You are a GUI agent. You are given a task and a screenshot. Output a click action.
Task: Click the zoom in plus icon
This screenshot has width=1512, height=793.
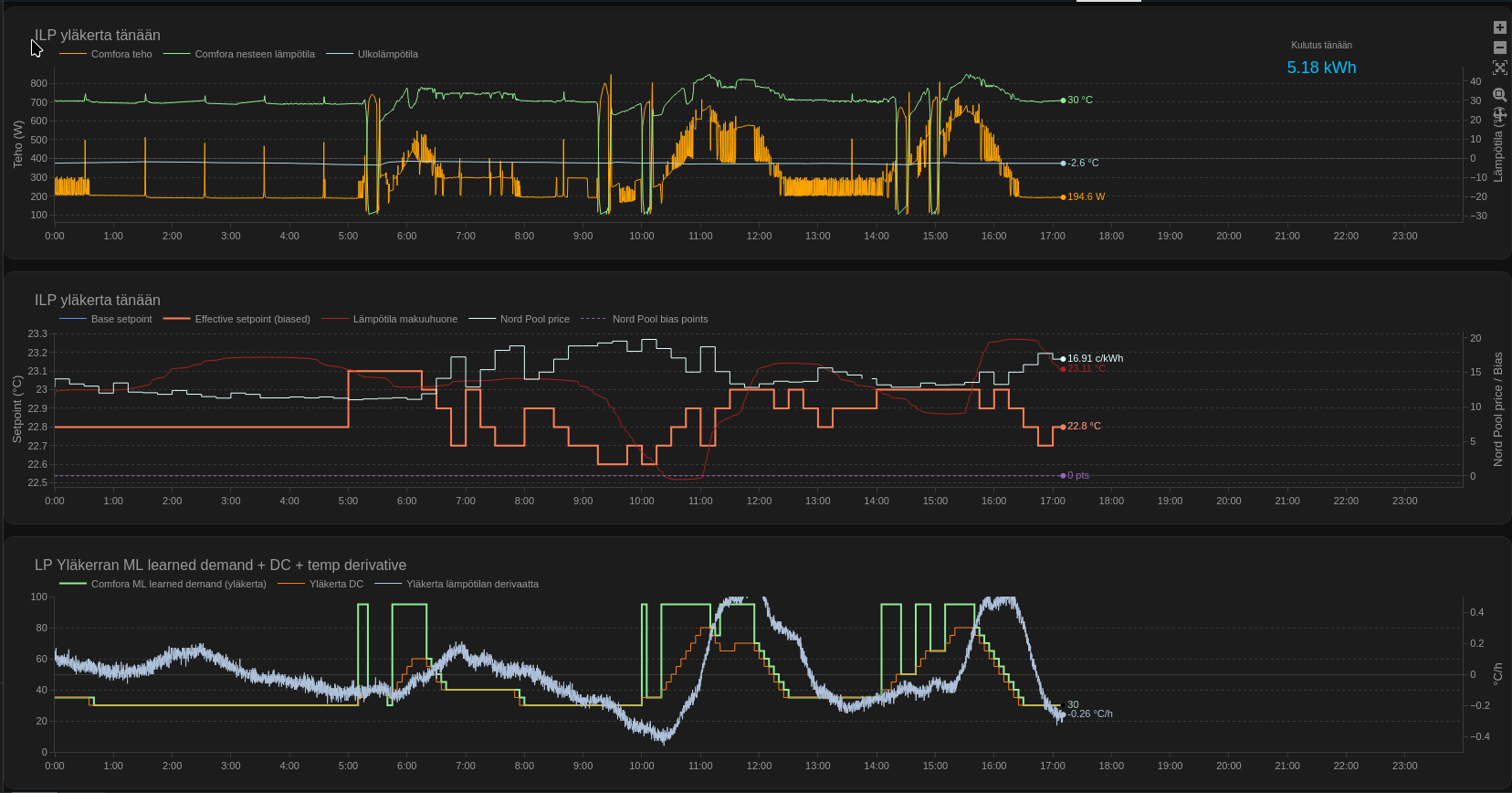tap(1499, 27)
